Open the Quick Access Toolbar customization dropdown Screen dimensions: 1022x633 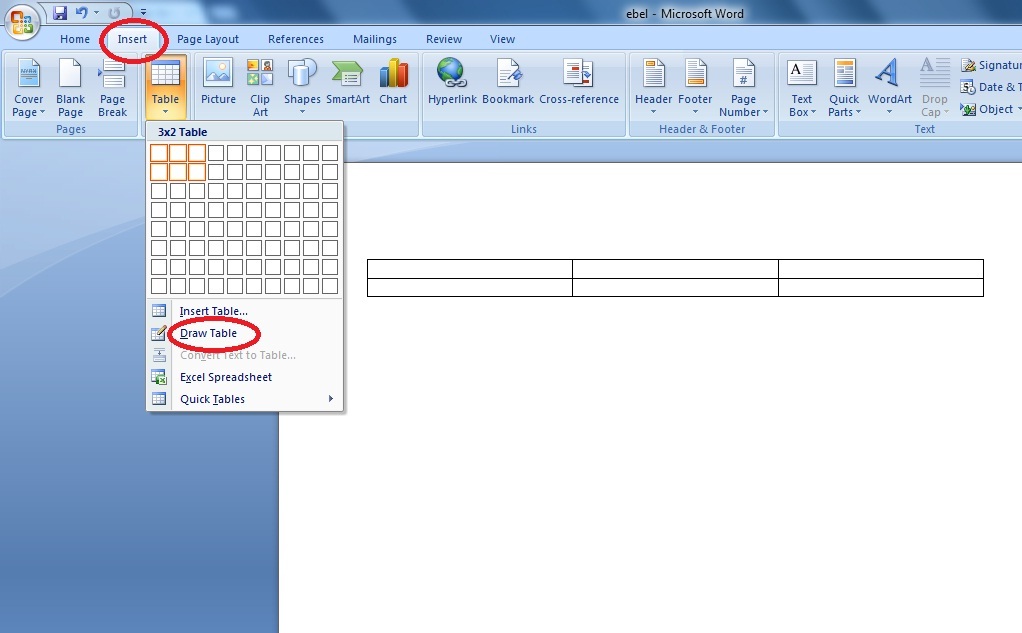[x=143, y=11]
